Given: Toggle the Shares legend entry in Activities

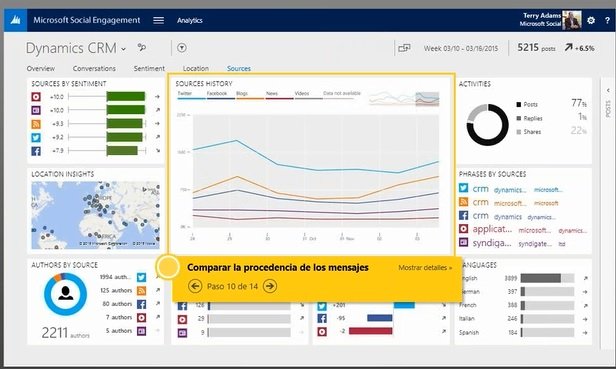Looking at the screenshot, I should 528,132.
